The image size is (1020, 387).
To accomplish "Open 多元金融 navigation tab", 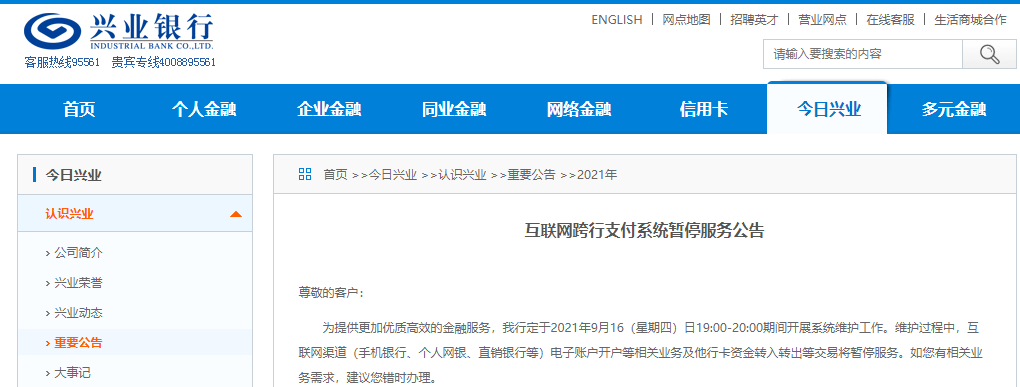I will [954, 109].
